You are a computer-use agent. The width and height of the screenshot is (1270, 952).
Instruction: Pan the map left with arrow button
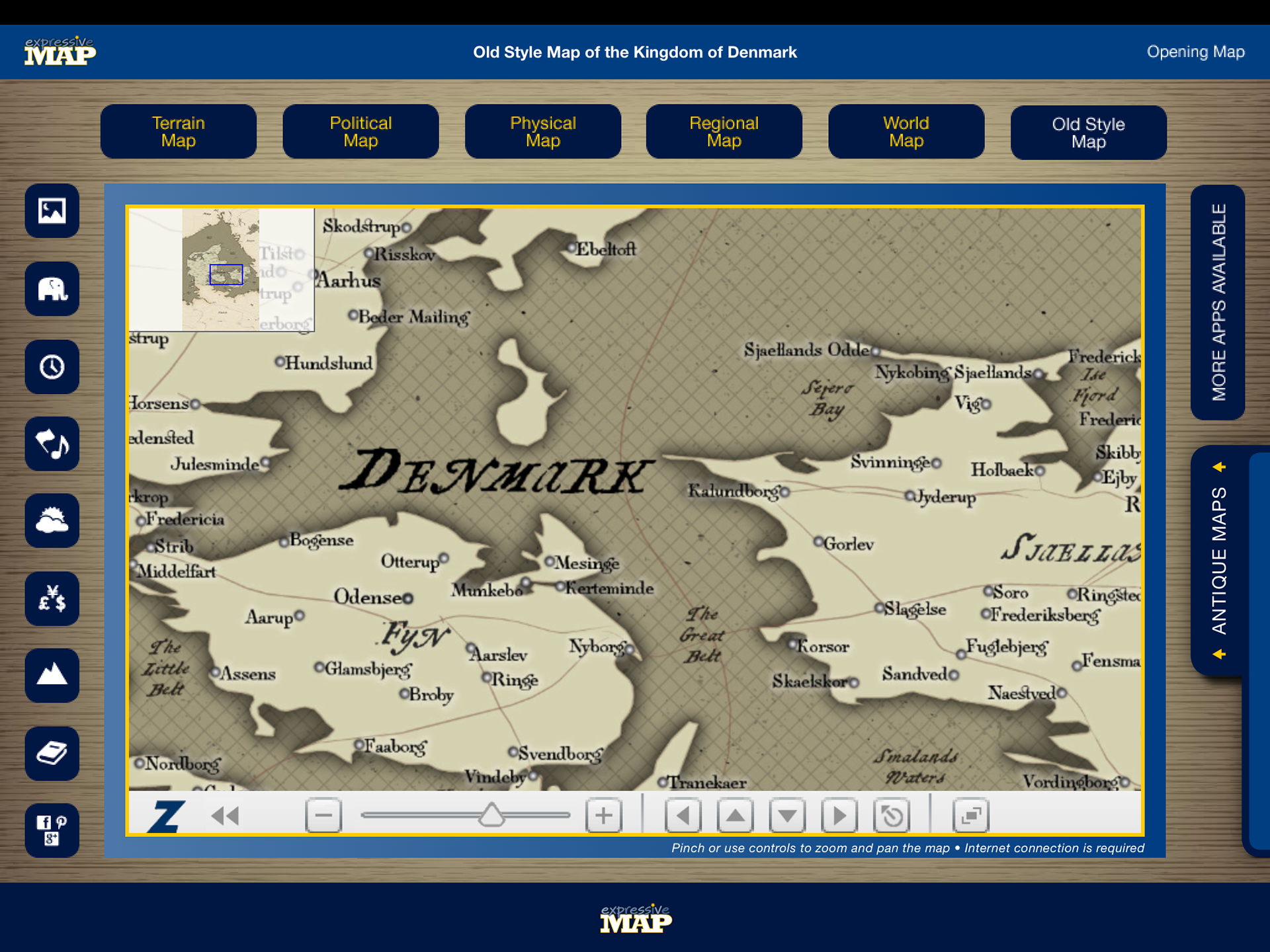(x=683, y=816)
